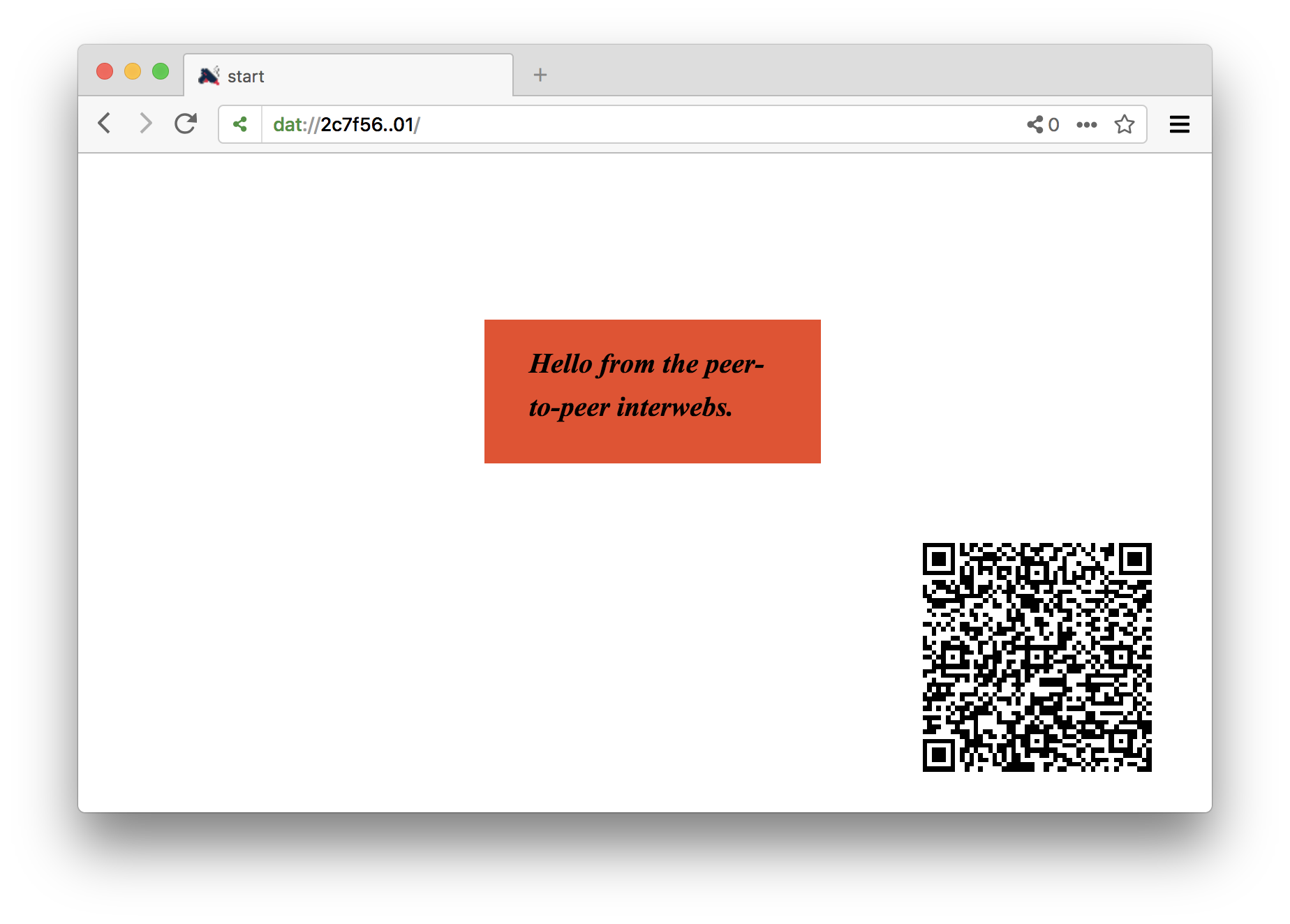Open the hamburger browser menu
1290x924 pixels.
click(1179, 124)
